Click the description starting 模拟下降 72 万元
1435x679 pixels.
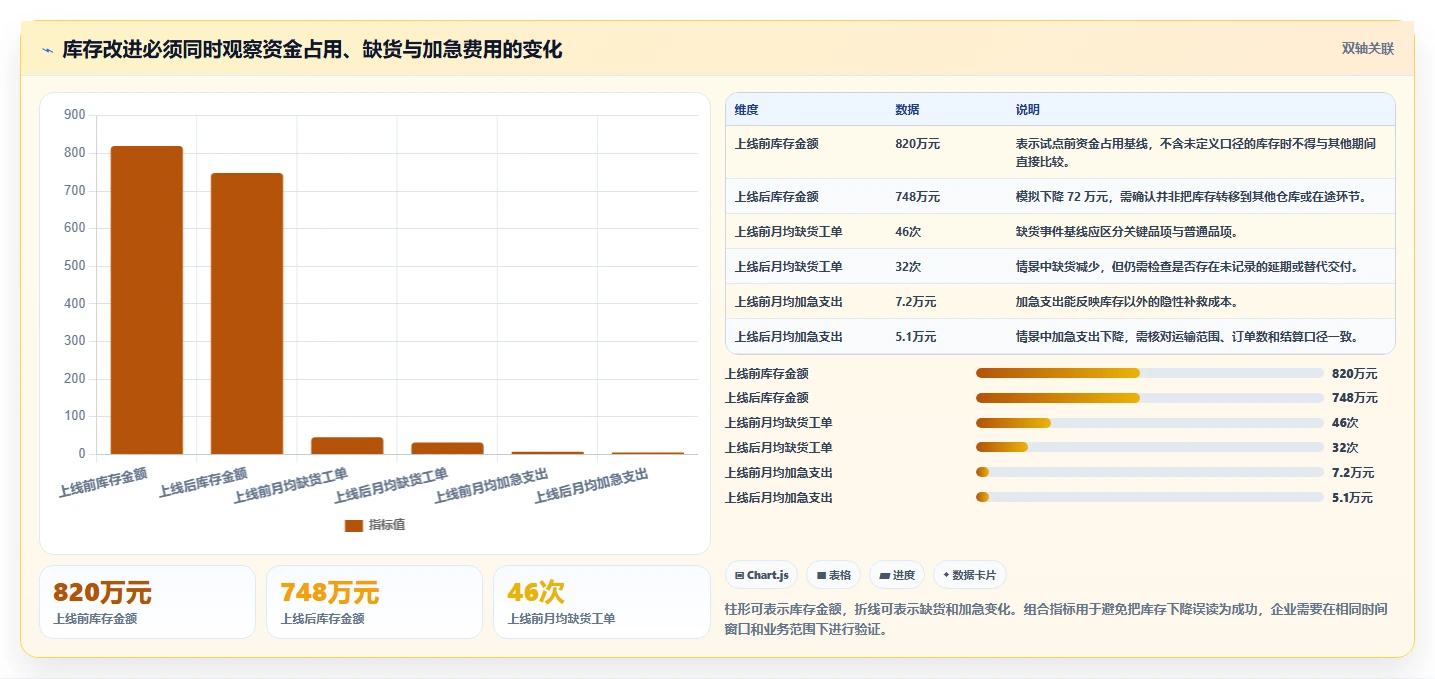tap(1191, 197)
